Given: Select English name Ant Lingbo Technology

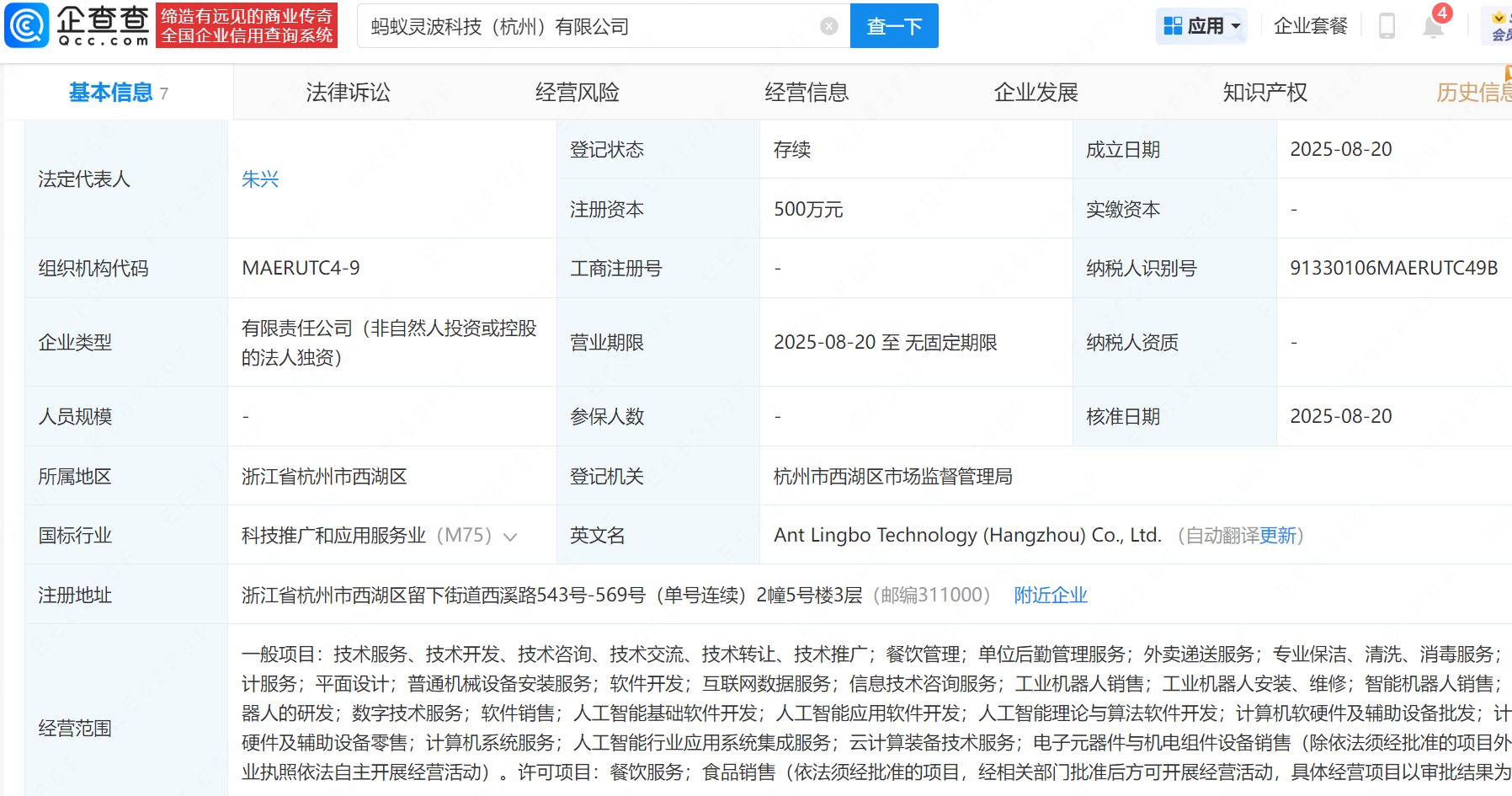Looking at the screenshot, I should pos(967,535).
